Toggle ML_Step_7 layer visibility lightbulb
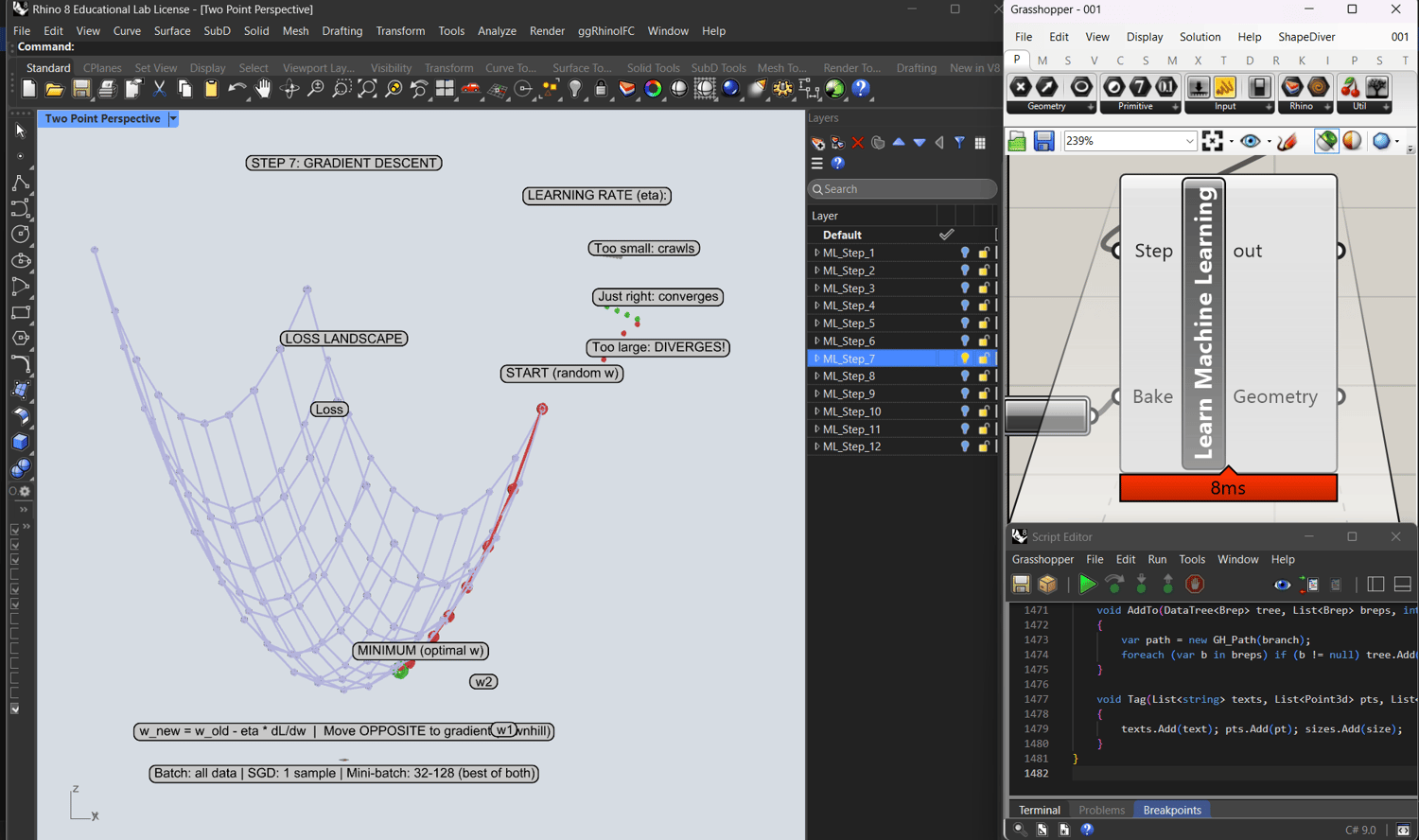Screen dimensions: 1419x840 tap(965, 359)
